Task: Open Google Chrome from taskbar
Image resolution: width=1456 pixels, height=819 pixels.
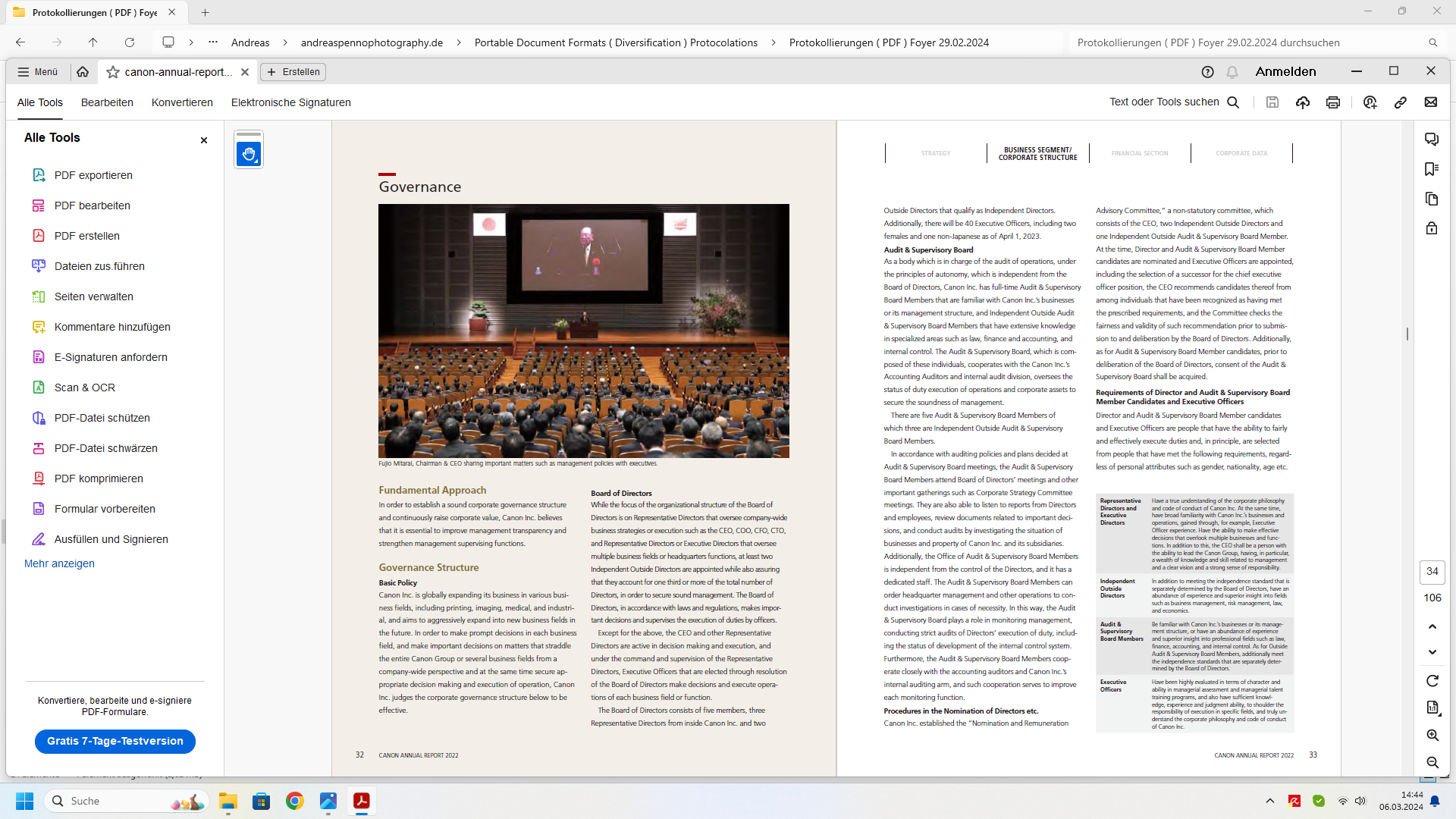Action: 295,801
